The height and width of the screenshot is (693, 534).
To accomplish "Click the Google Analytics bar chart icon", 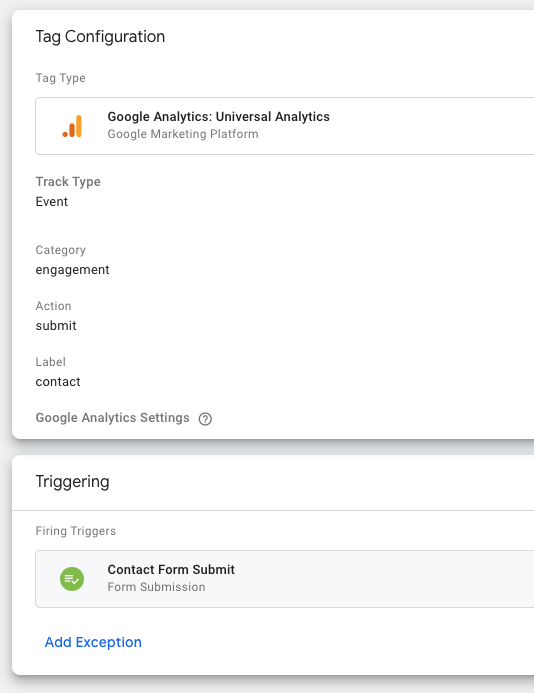I will (72, 126).
